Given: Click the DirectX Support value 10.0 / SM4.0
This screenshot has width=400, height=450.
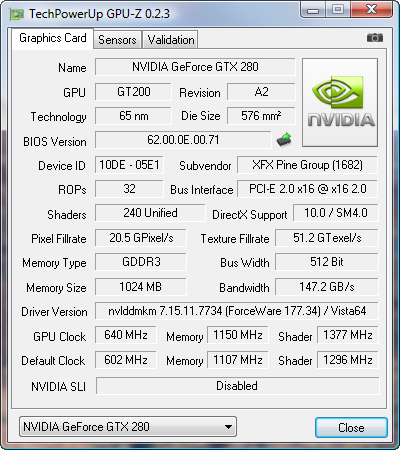Looking at the screenshot, I should point(336,213).
